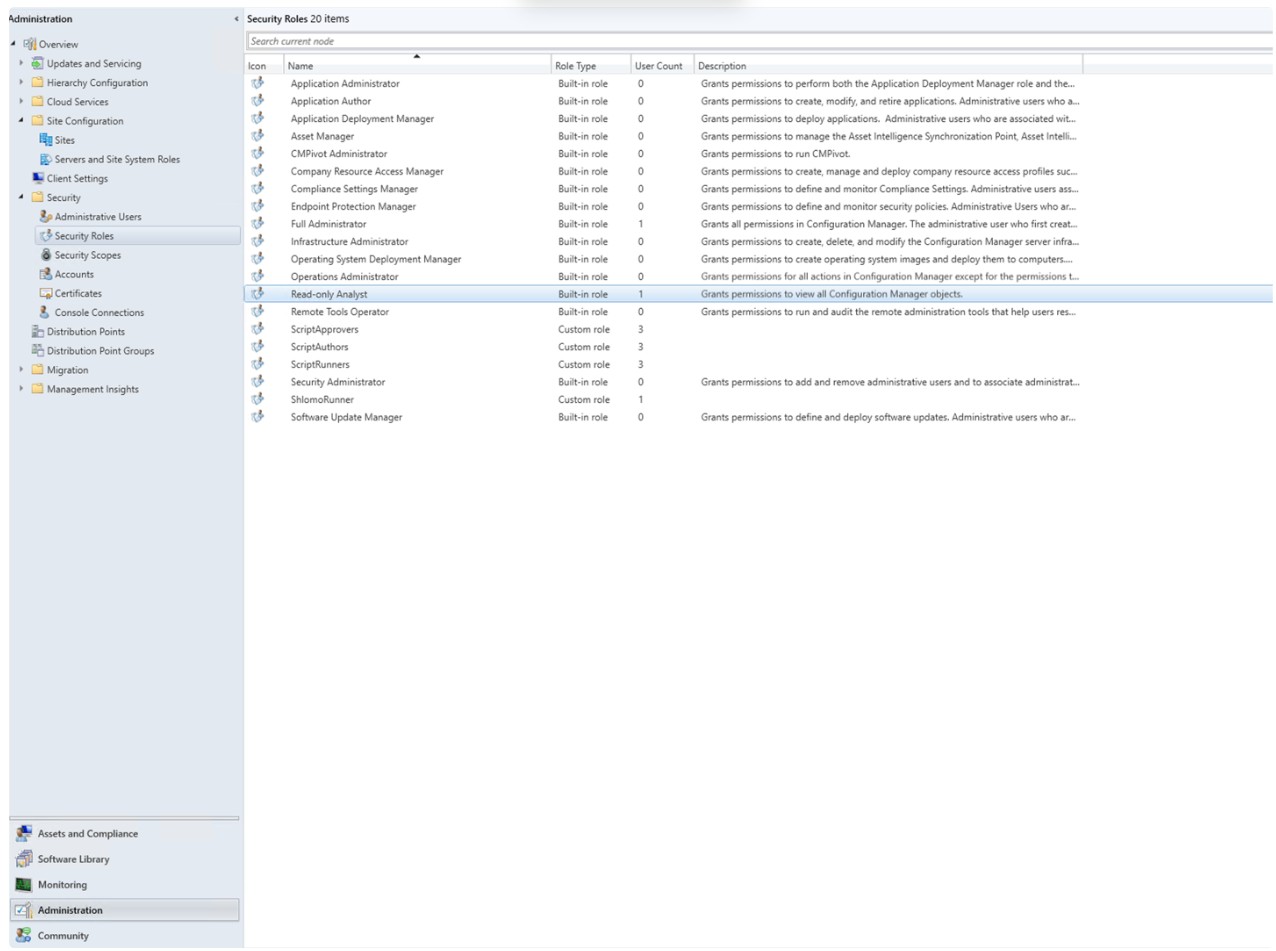
Task: Sort the list by User Count column
Action: 658,66
